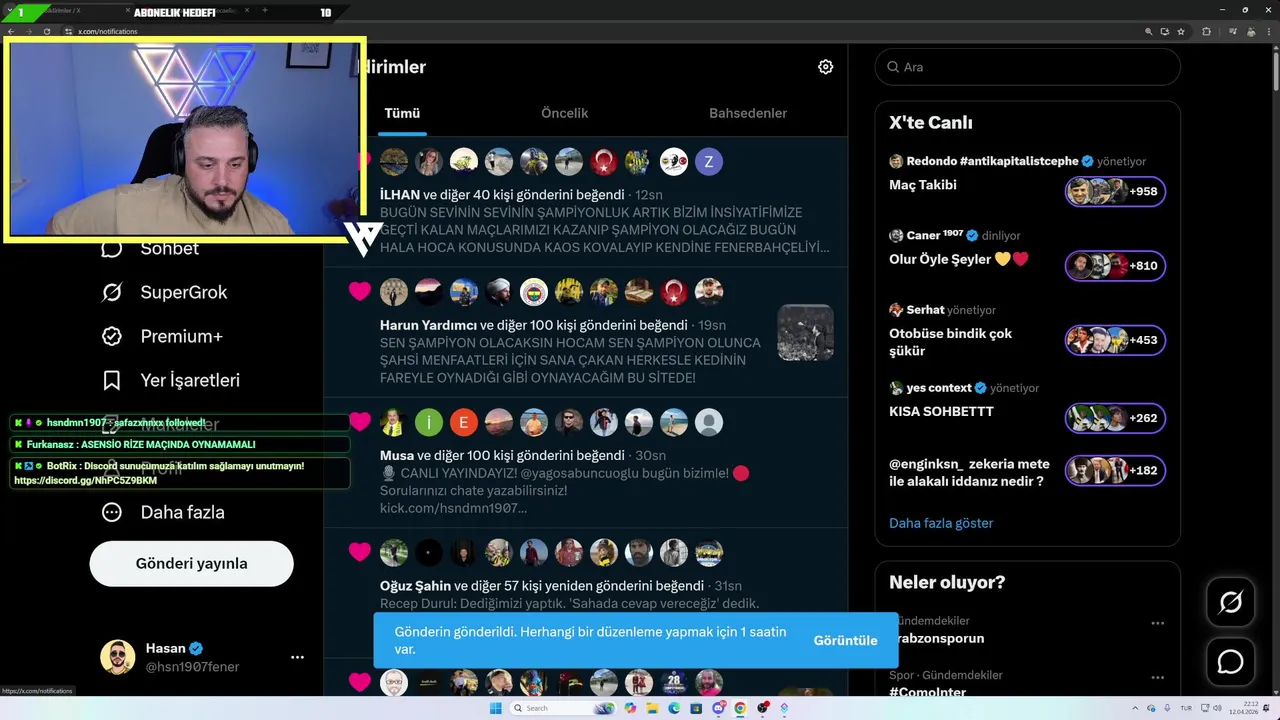Screen dimensions: 1280x720
Task: Open Yer İşaretleri bookmarks
Action: coord(170,380)
